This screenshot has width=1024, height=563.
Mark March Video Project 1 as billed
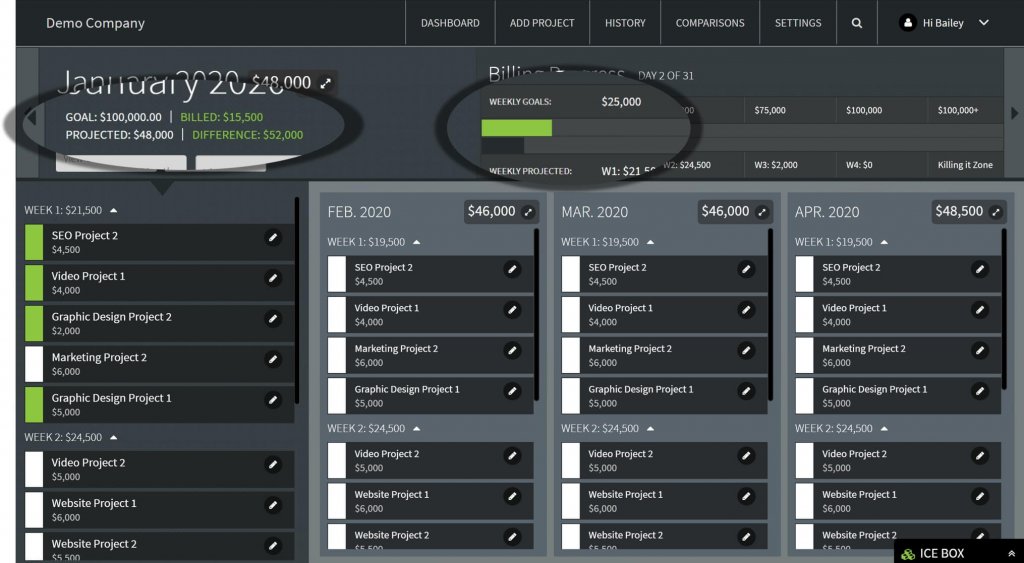coord(571,314)
